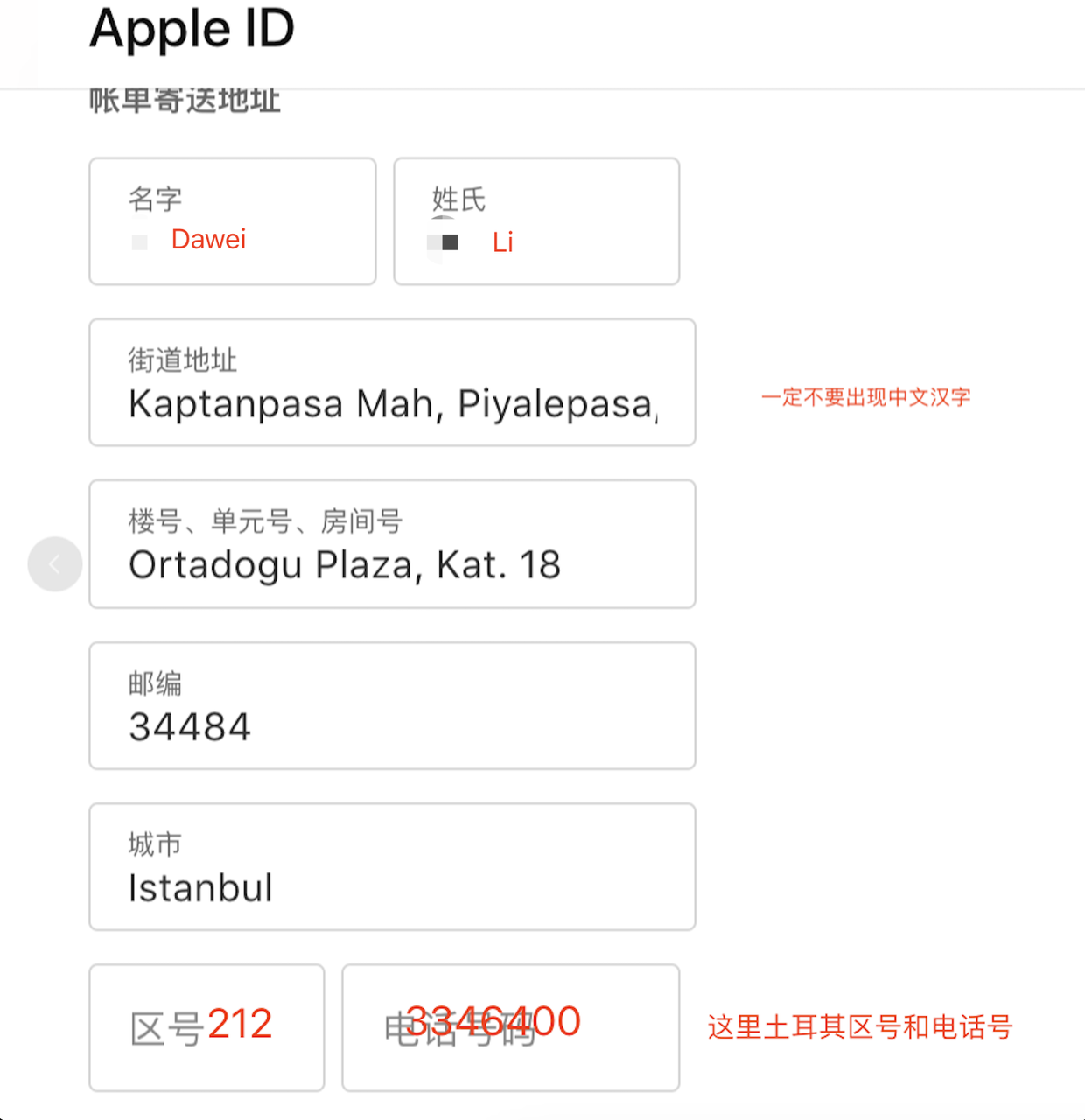
Task: Click the 帐单寄送地址 section heading
Action: [x=185, y=101]
